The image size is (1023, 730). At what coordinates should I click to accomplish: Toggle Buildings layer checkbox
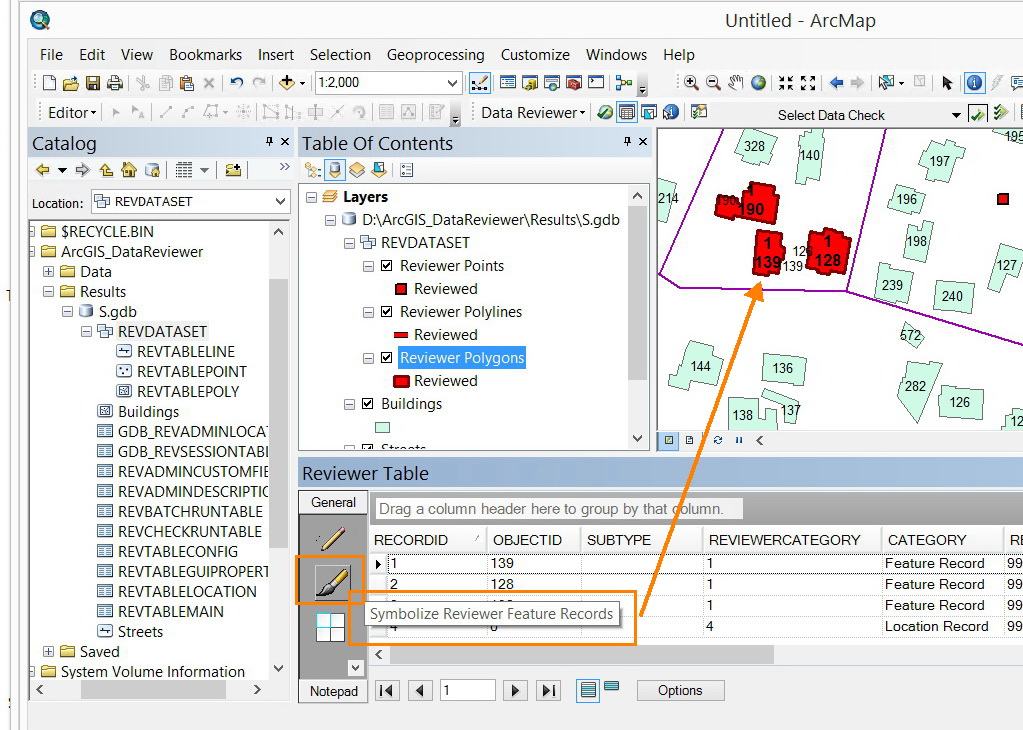pos(367,404)
